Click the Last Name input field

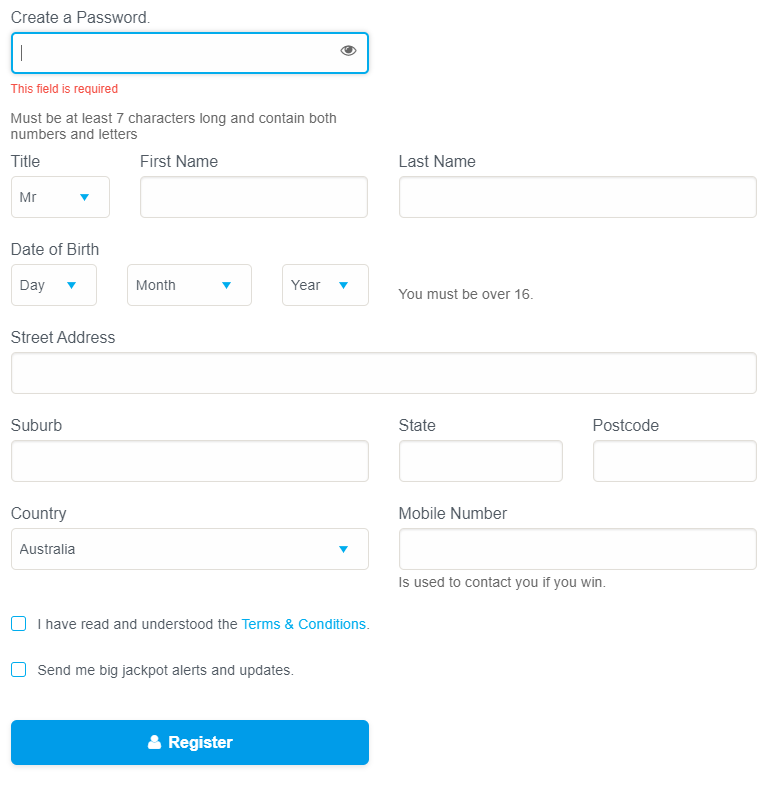click(x=578, y=197)
